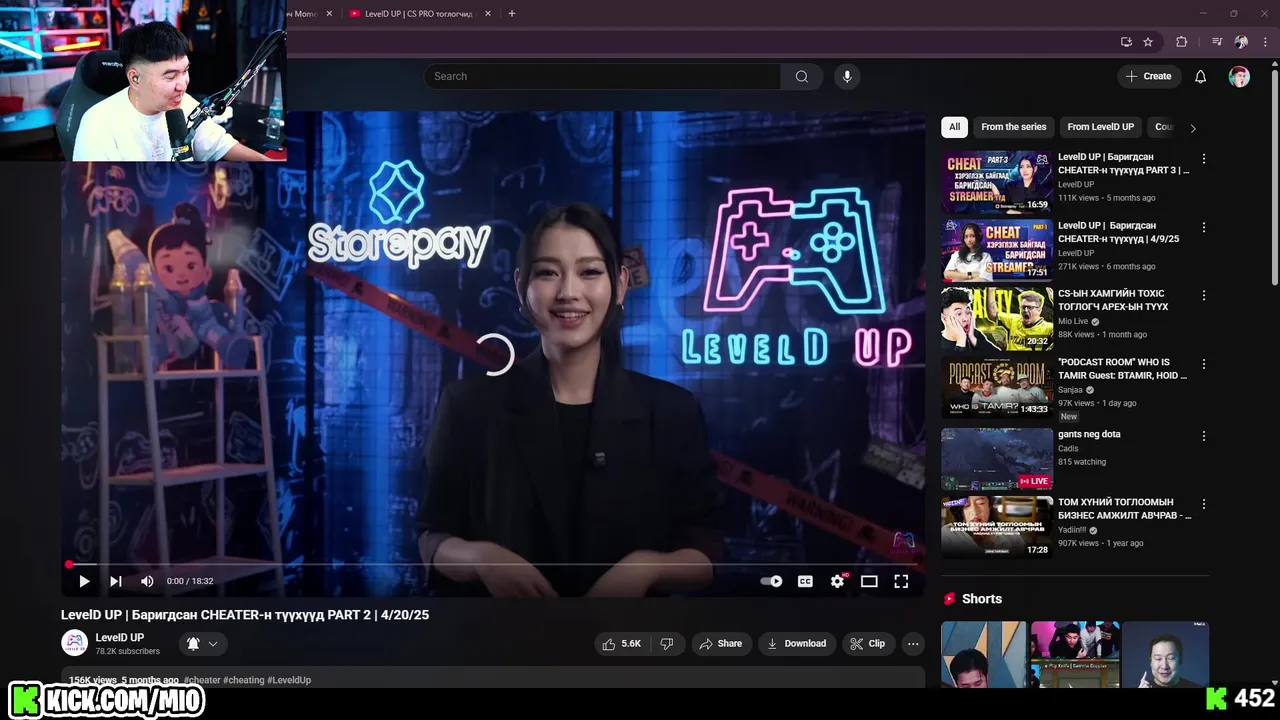The image size is (1280, 720).
Task: Search with voice microphone icon
Action: 847,76
